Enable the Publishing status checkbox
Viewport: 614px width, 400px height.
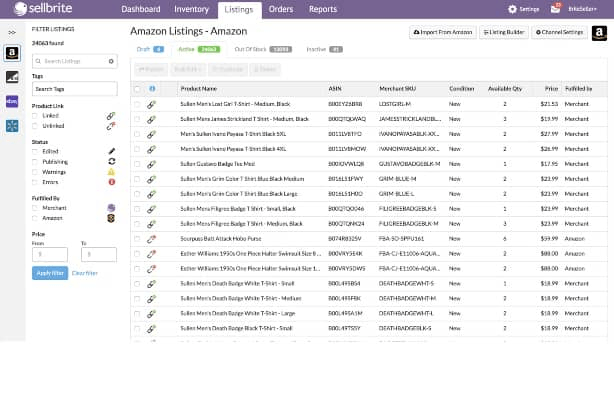point(35,161)
